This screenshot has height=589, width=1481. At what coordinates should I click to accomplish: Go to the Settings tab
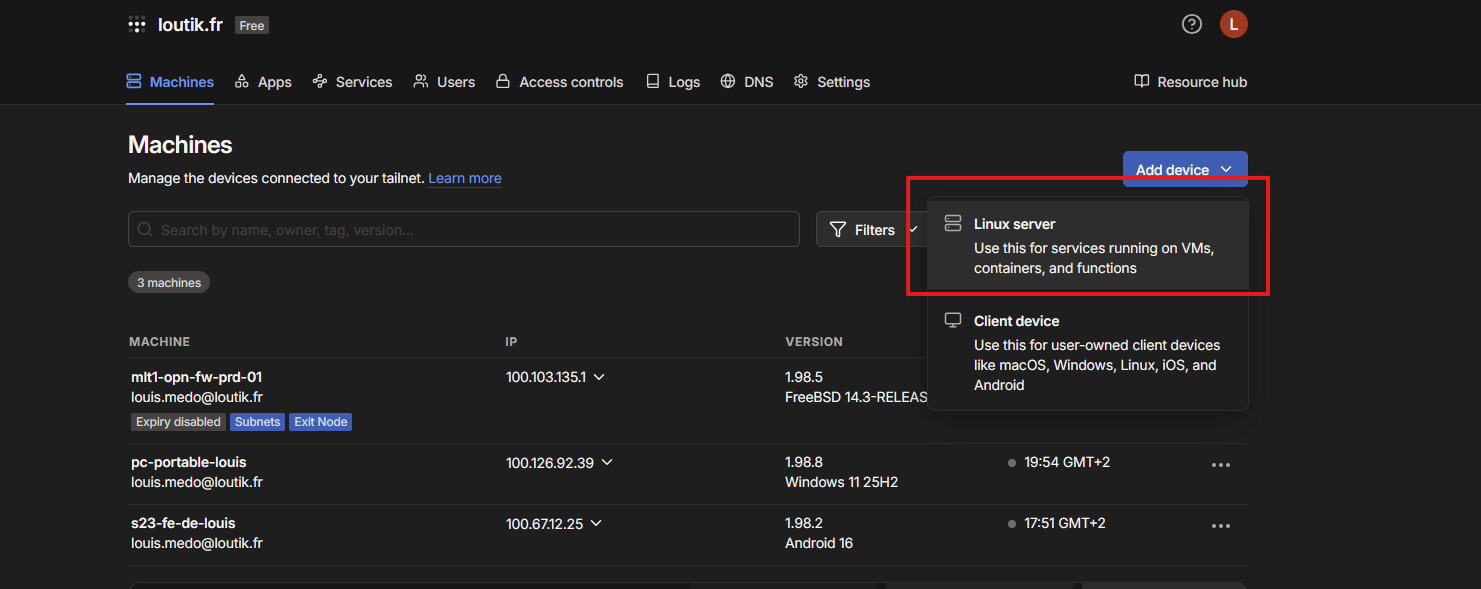click(x=832, y=82)
